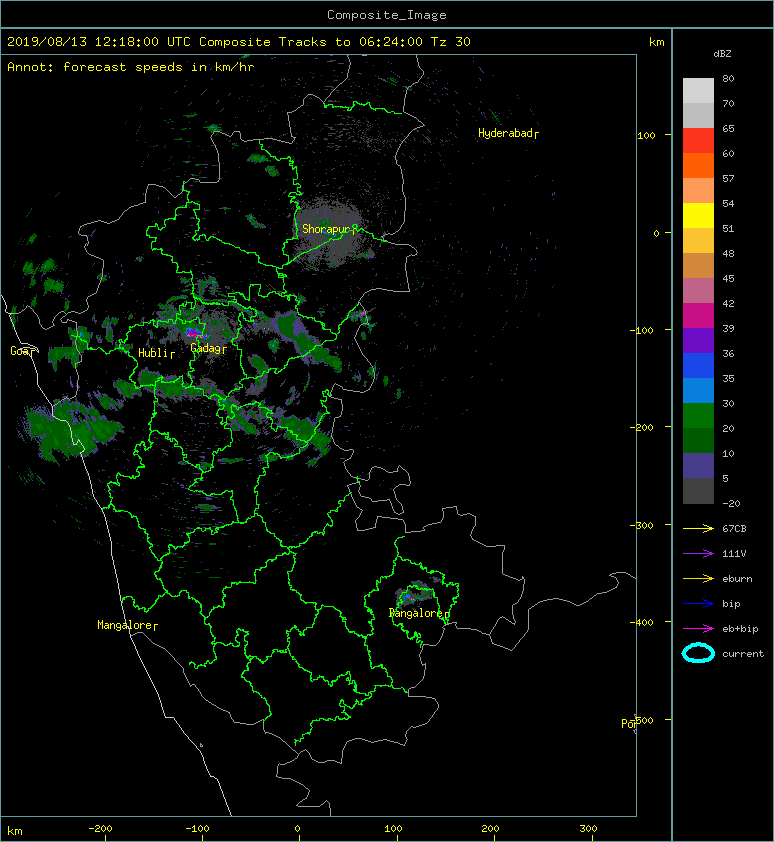Select the light gray 80 dBZ swatch
This screenshot has width=774, height=842.
(698, 90)
